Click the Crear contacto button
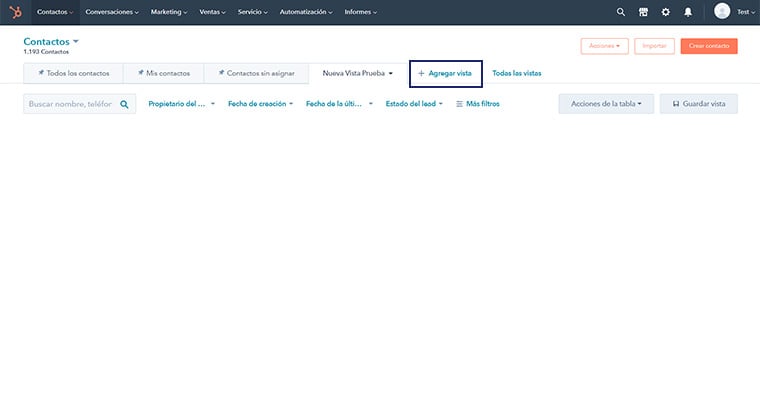The width and height of the screenshot is (760, 420). pos(708,46)
